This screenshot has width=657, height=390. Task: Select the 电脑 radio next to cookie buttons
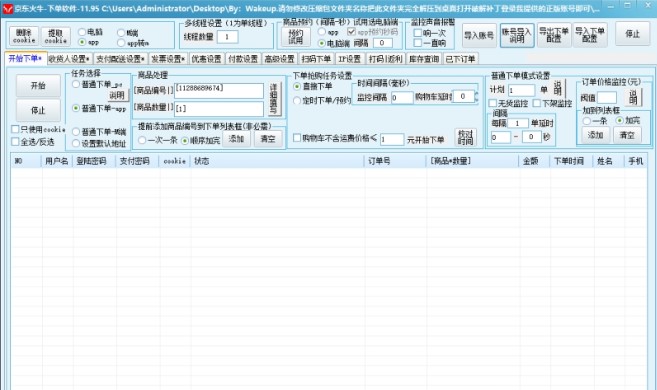pyautogui.click(x=82, y=32)
